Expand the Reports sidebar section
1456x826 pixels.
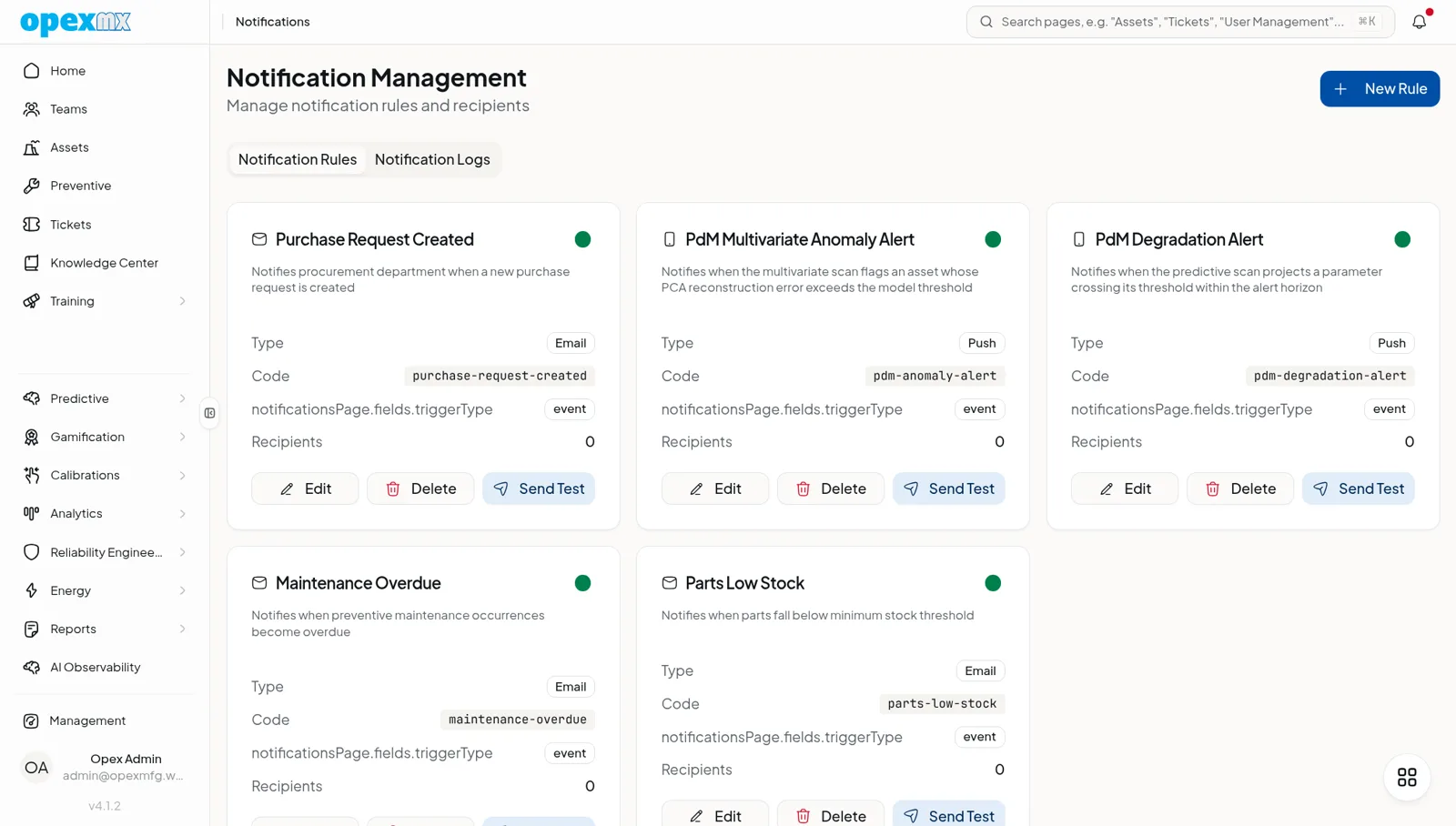click(x=104, y=630)
